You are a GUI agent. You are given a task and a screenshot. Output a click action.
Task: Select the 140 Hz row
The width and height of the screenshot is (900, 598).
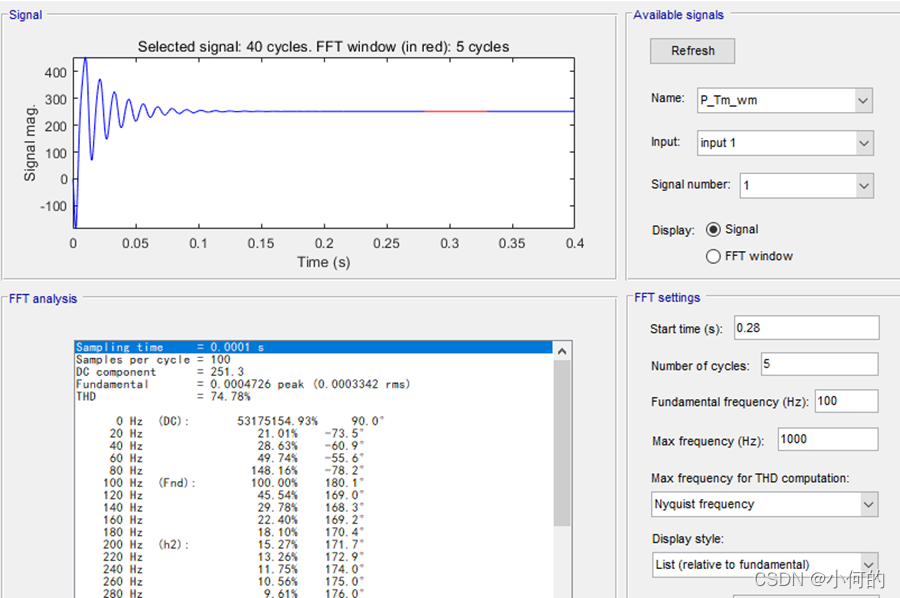[314, 507]
